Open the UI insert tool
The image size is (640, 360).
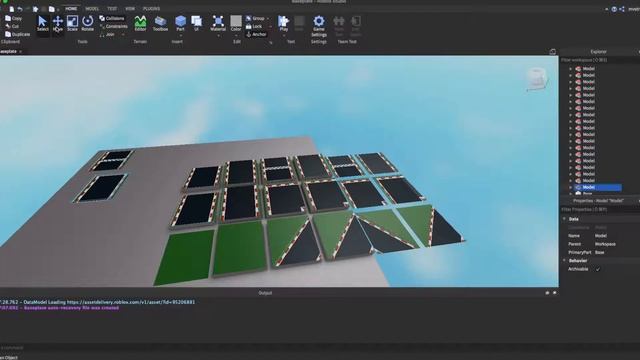(197, 24)
